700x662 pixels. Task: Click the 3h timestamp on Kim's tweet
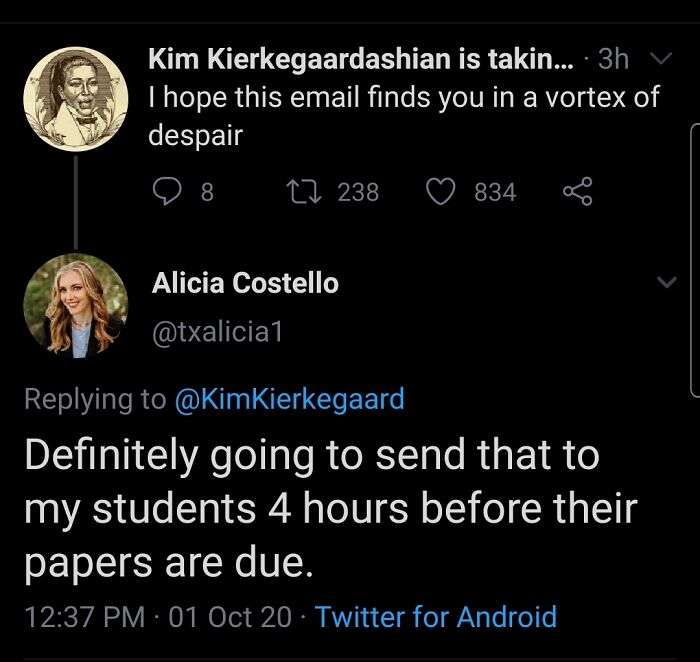pos(612,60)
